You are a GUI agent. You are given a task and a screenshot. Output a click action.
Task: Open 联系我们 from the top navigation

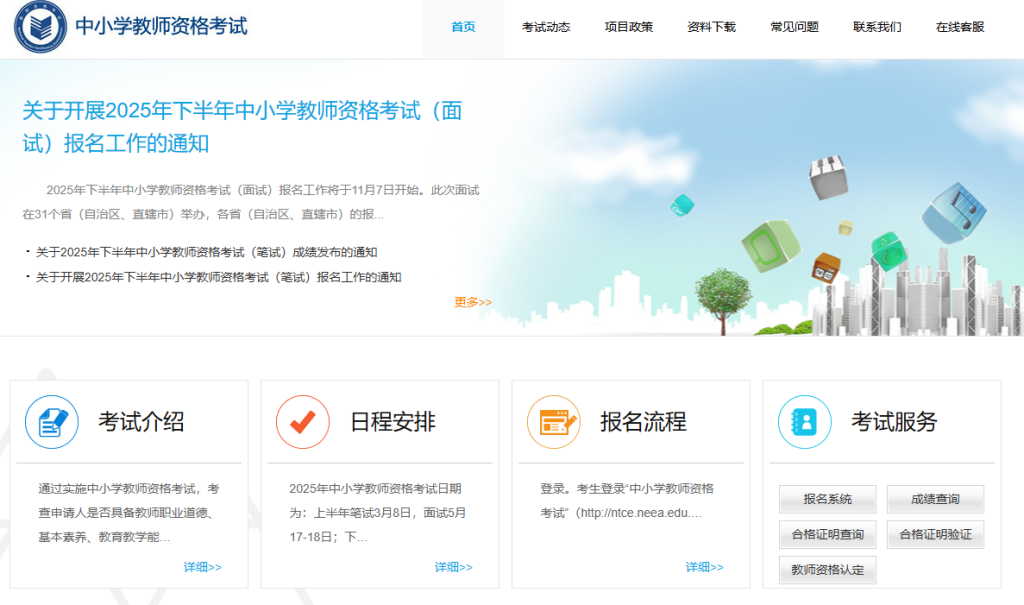coord(877,27)
